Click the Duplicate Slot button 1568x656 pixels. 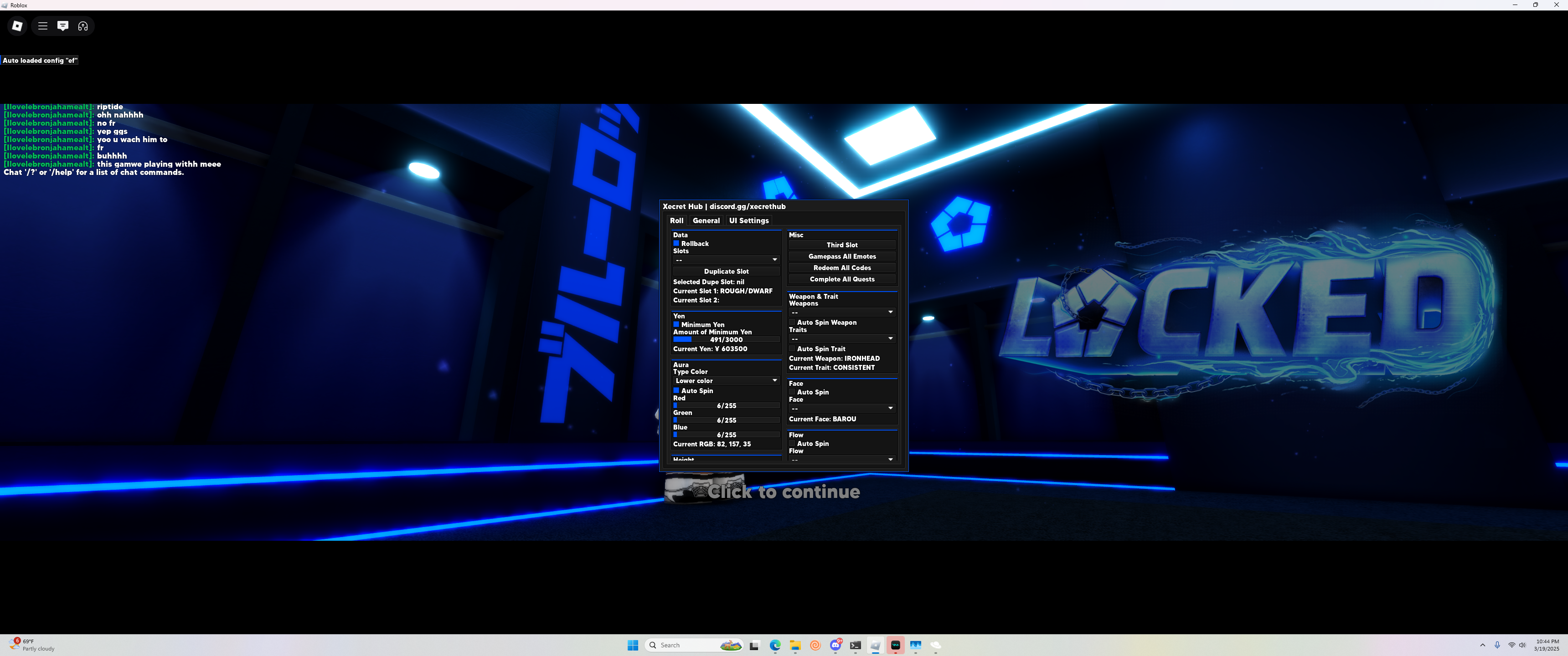726,272
